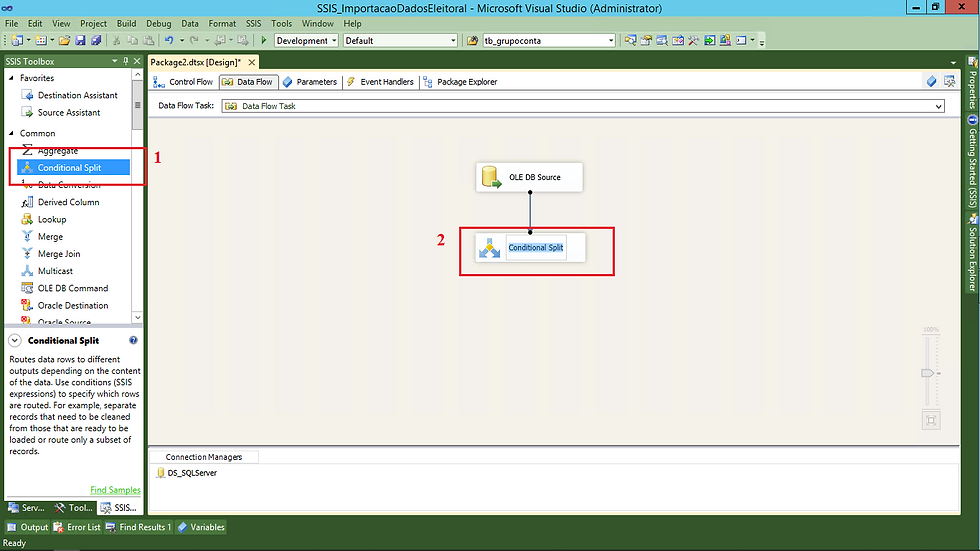Image resolution: width=980 pixels, height=551 pixels.
Task: Open the Format menu
Action: (x=222, y=24)
